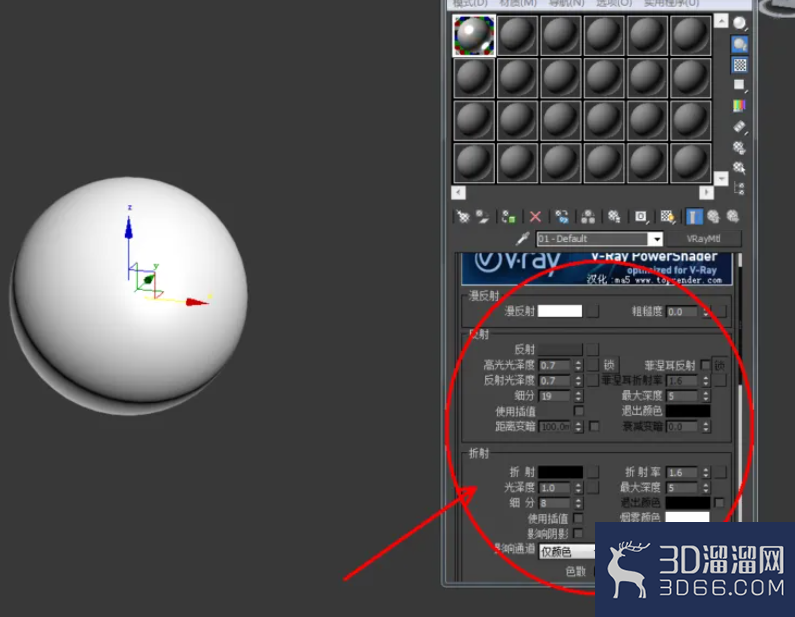The image size is (795, 617).
Task: Click the refraction 光泽度 1.0 spinner arrows
Action: pos(578,488)
